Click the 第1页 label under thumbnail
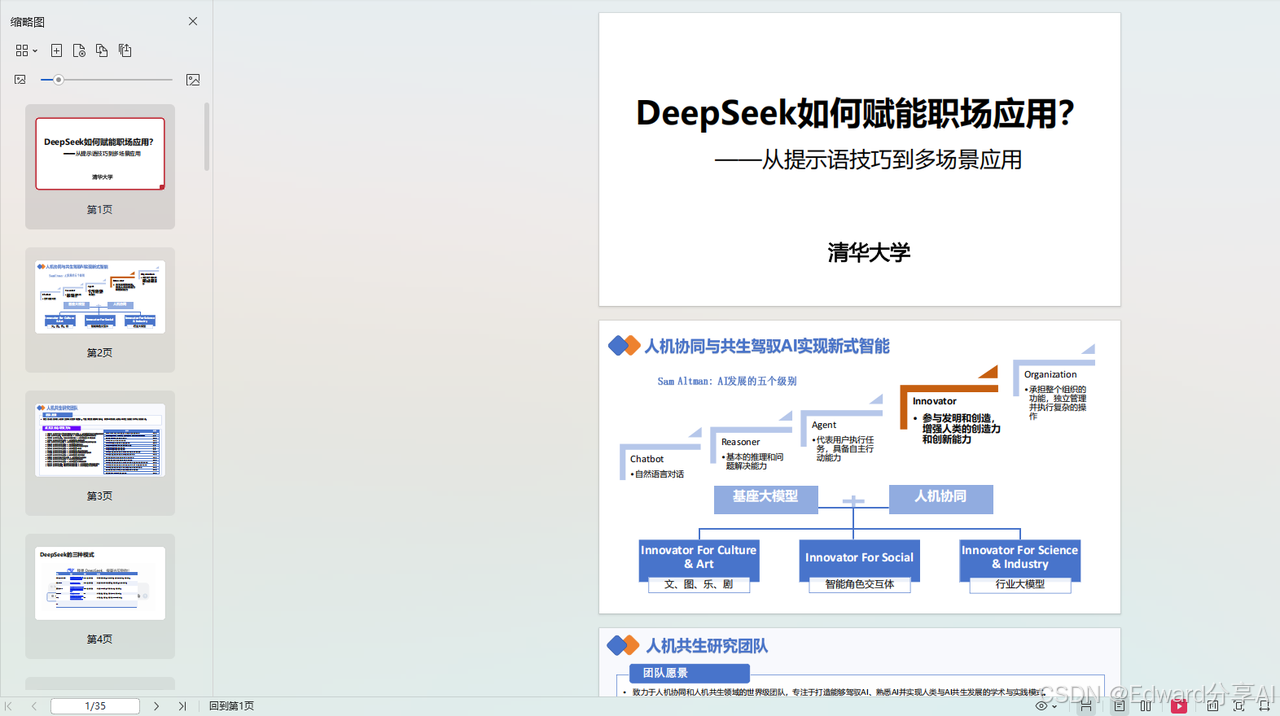The image size is (1280, 716). [100, 210]
